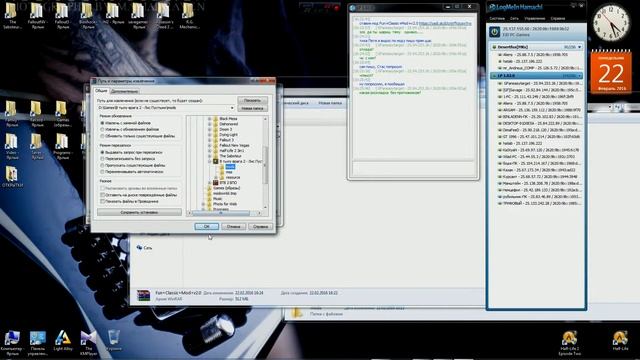640x360 pixels.
Task: Click the Справка button in extraction dialog
Action: [x=260, y=226]
